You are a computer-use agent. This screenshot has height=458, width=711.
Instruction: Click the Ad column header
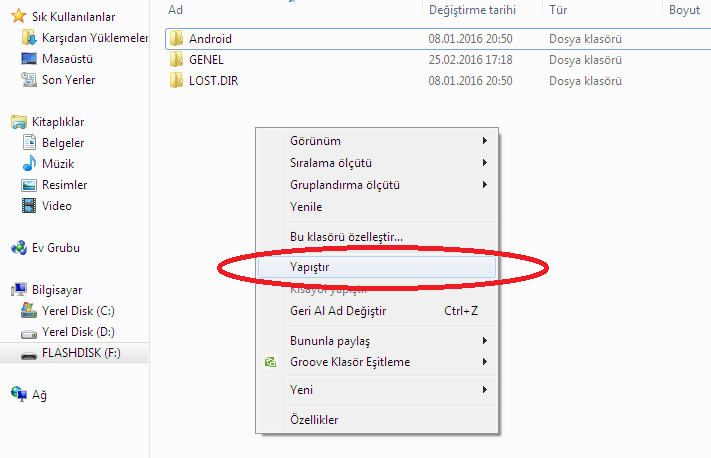click(x=176, y=9)
